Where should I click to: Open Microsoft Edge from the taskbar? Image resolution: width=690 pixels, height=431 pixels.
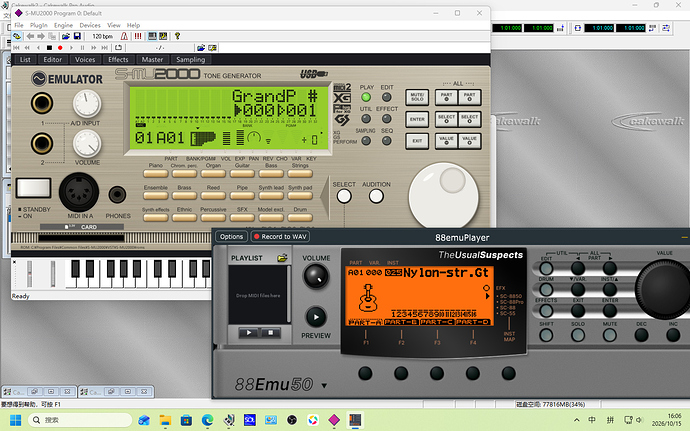point(207,420)
